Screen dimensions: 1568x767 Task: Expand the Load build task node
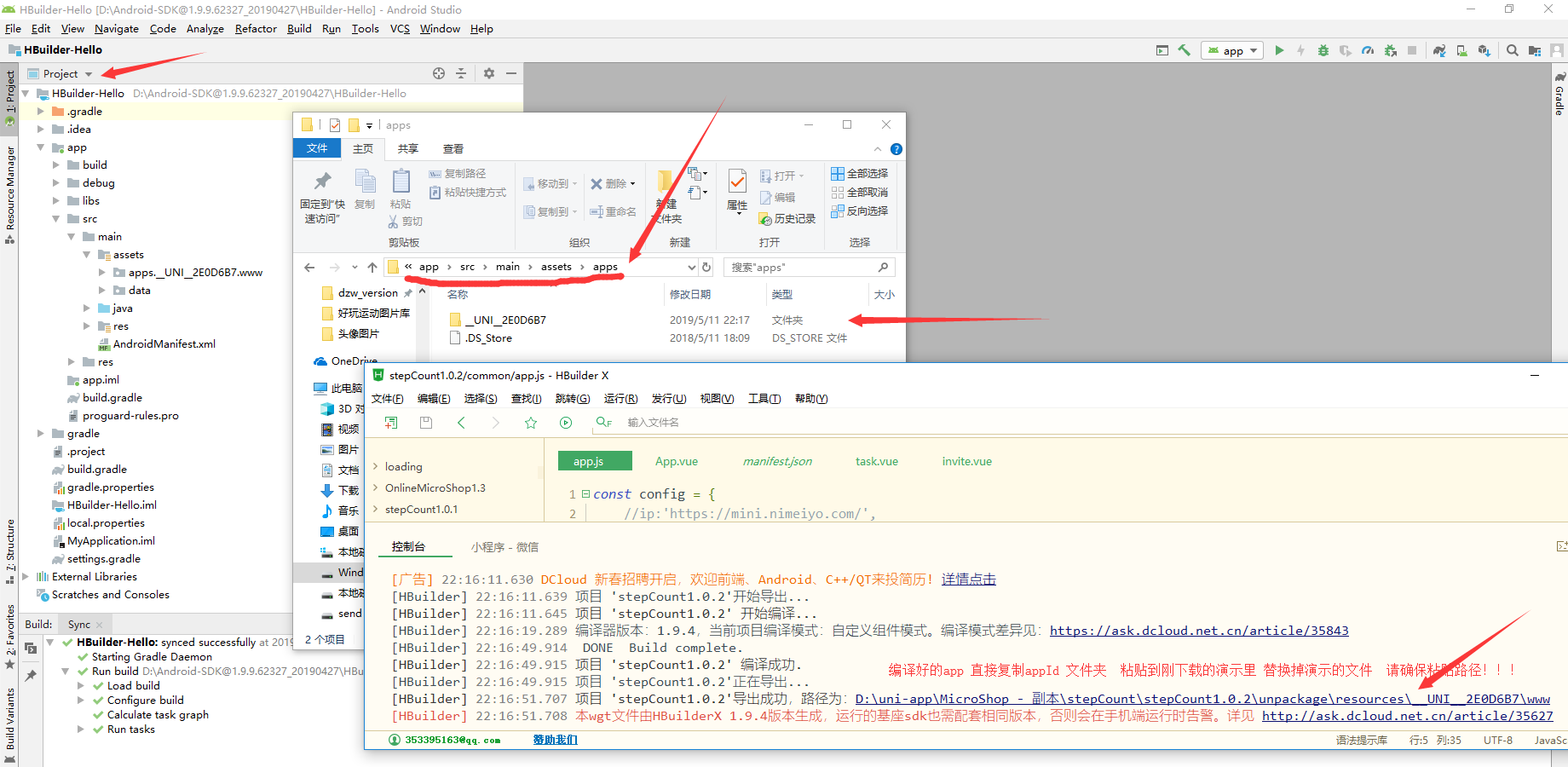point(83,685)
